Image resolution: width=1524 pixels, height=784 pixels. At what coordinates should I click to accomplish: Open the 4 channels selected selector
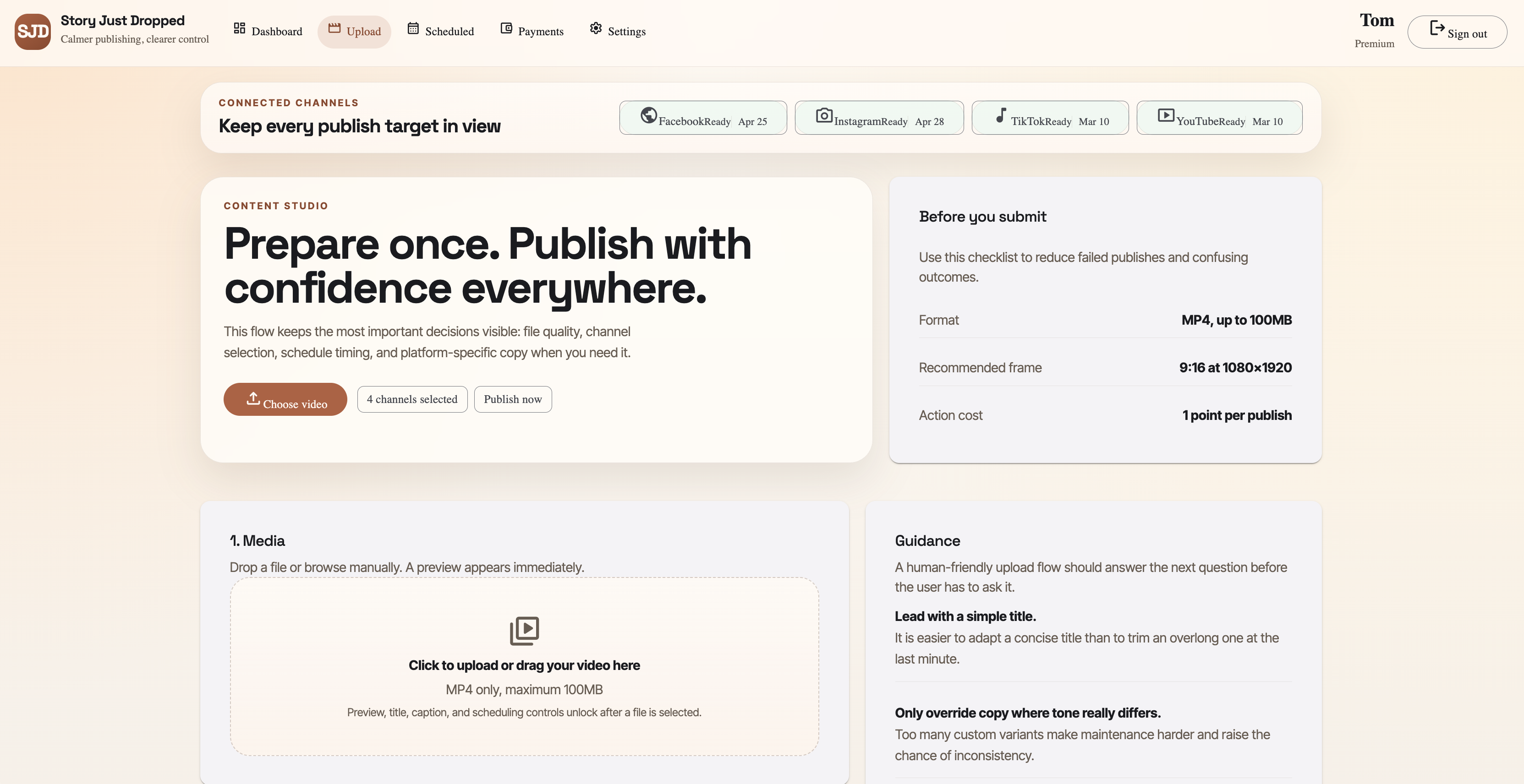(x=412, y=399)
